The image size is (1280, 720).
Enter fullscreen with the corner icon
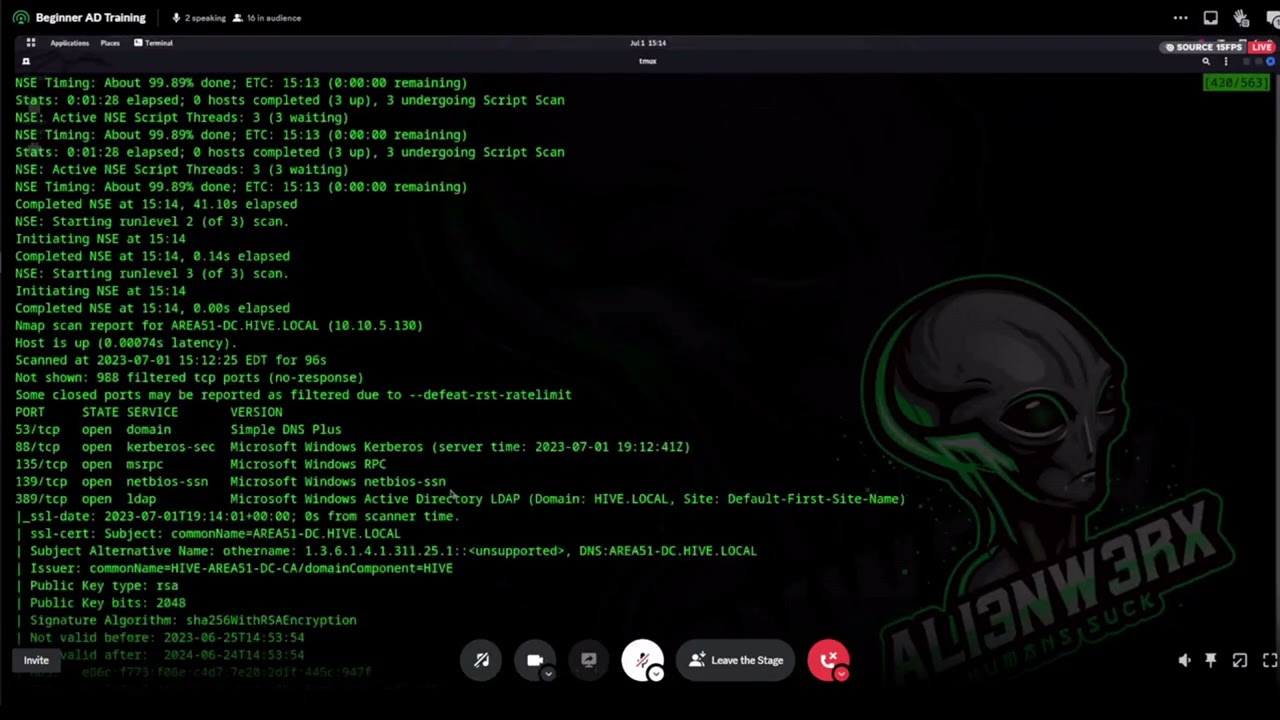[1269, 660]
